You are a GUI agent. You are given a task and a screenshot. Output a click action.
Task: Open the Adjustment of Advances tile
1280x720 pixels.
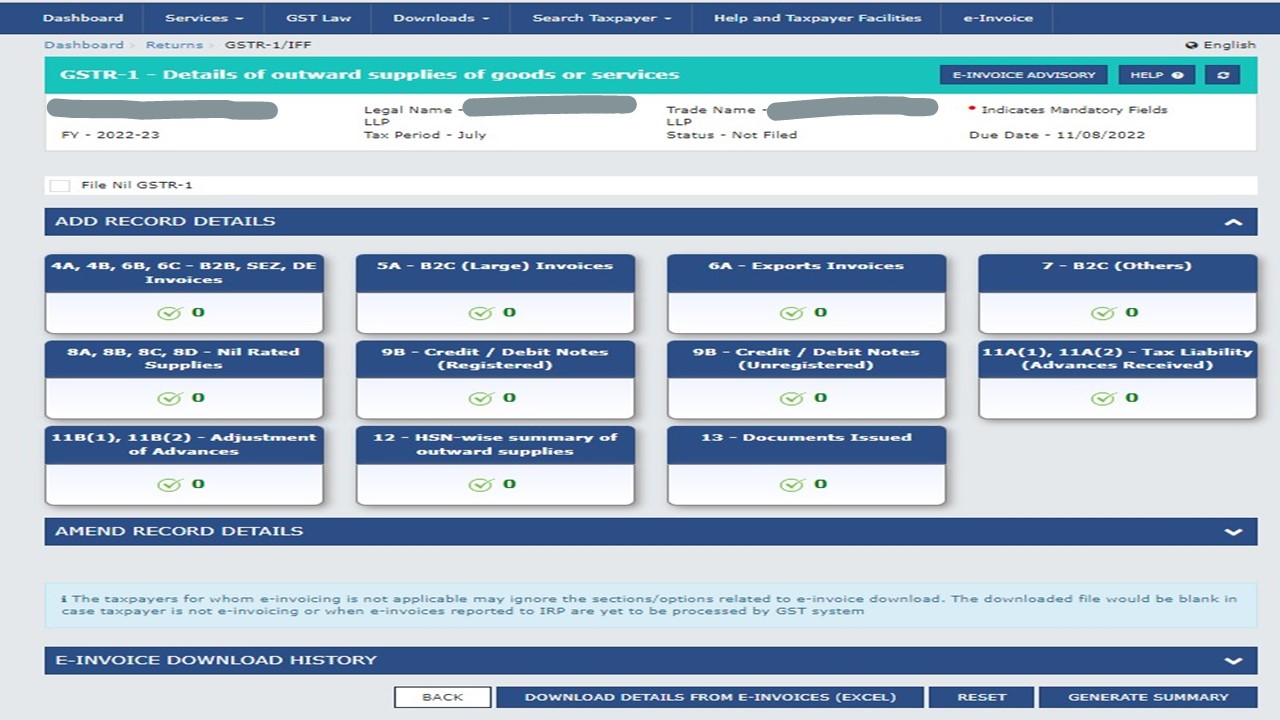(184, 465)
